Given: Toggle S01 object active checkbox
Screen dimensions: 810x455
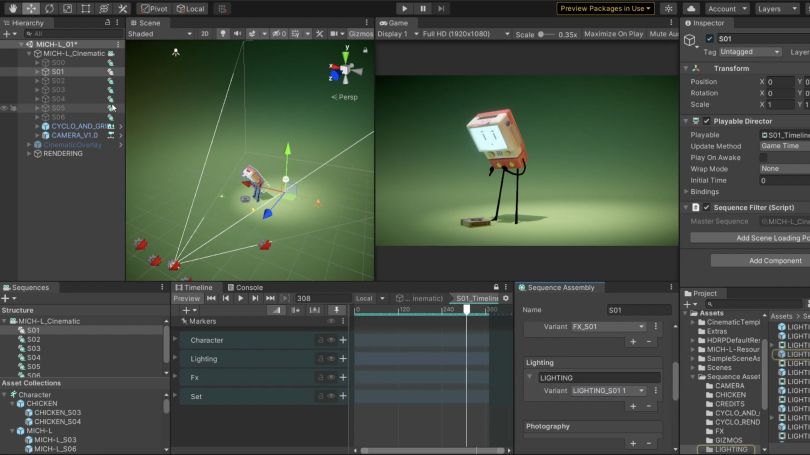Looking at the screenshot, I should [709, 39].
